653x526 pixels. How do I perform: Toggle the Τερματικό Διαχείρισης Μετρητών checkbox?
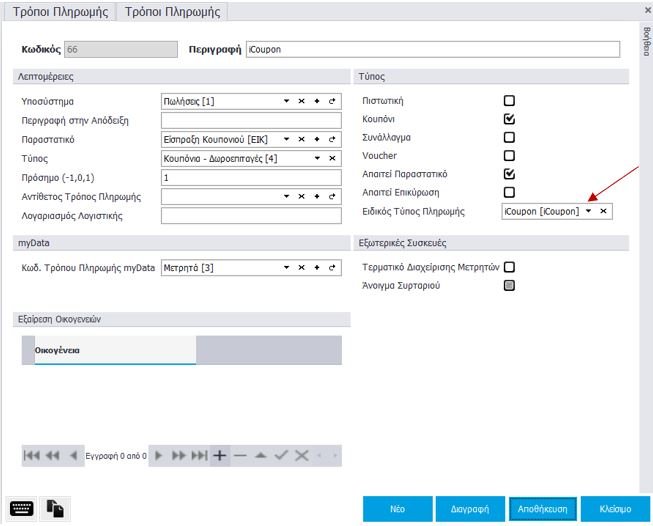[509, 267]
